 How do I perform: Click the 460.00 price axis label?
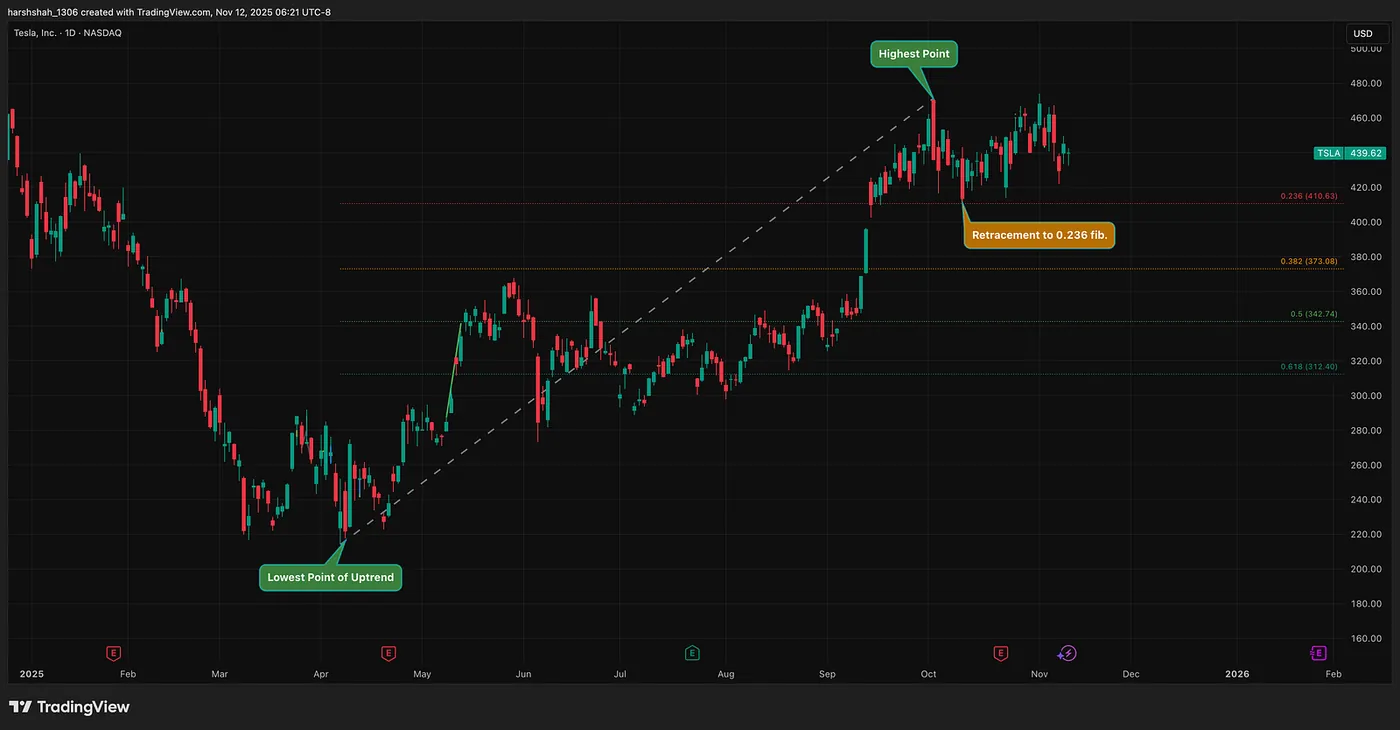click(x=1364, y=118)
